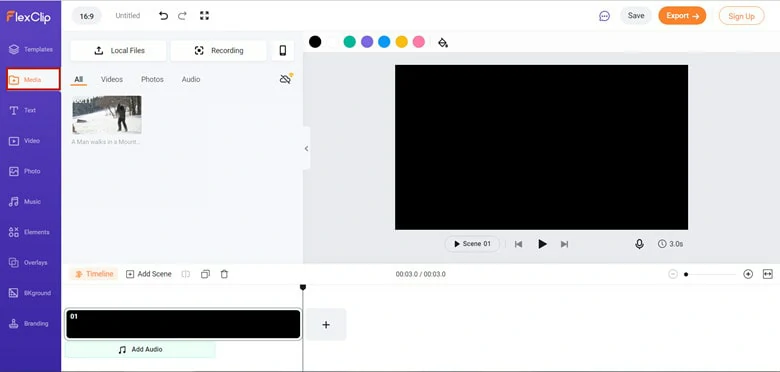780x372 pixels.
Task: Switch to the Videos tab
Action: coord(112,80)
